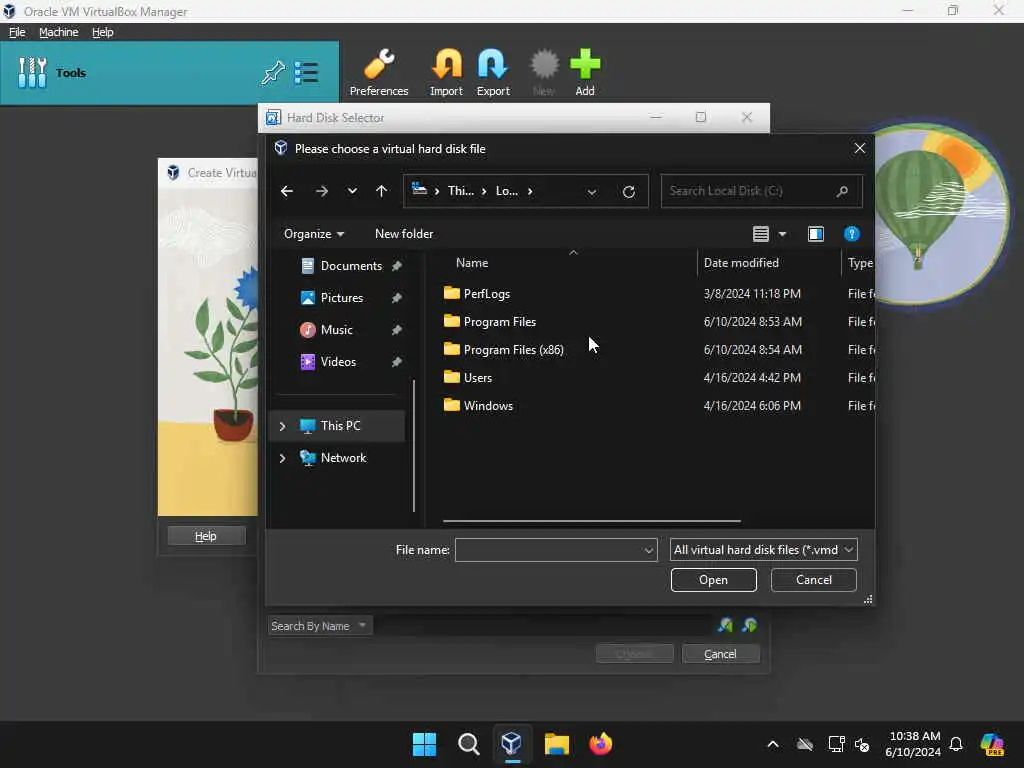
Task: Go back in file dialog
Action: click(x=287, y=191)
